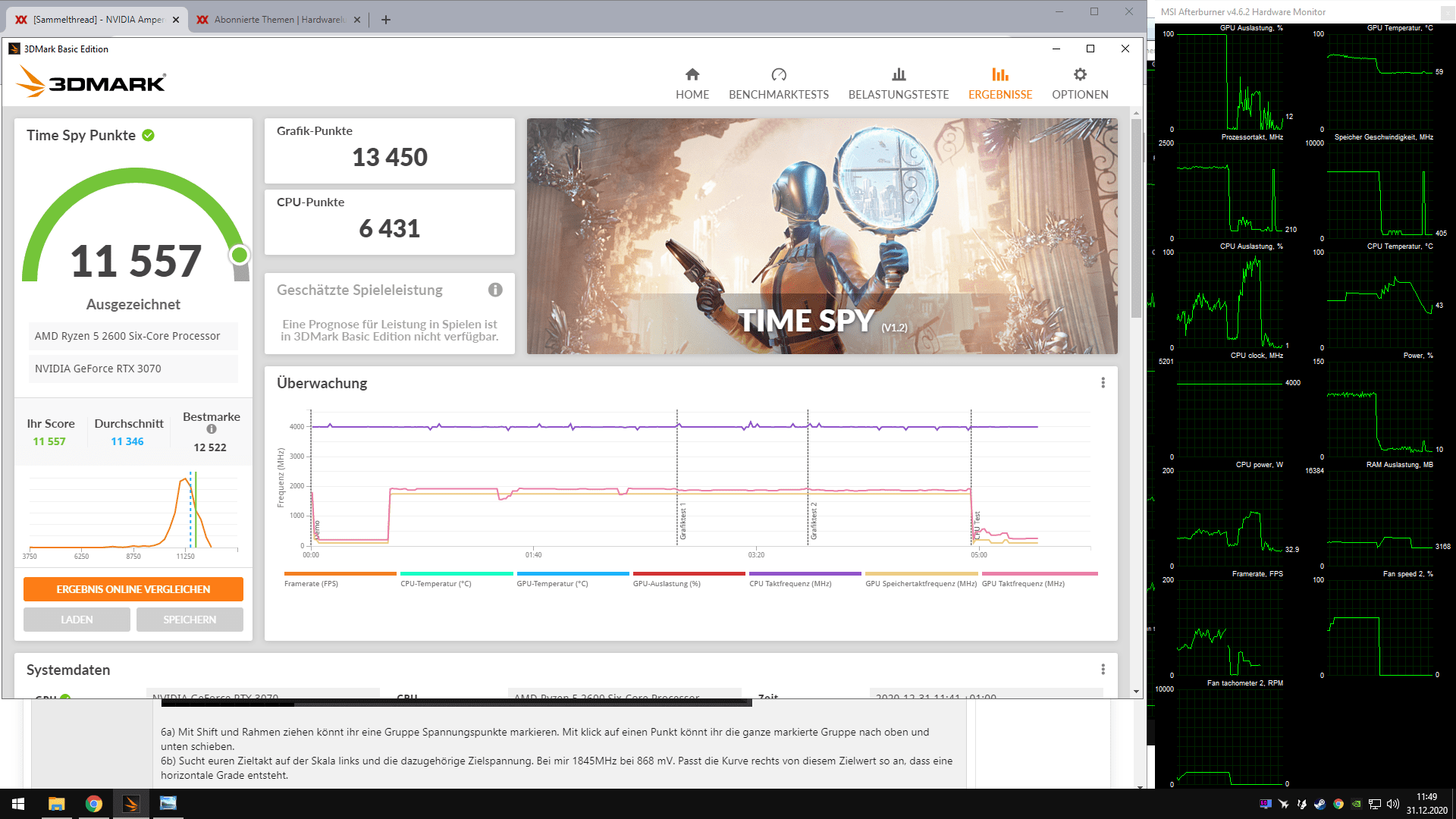Viewport: 1456px width, 819px height.
Task: Toggle the GPU Taktfrequenz (MHz) legend entry
Action: click(x=1040, y=579)
